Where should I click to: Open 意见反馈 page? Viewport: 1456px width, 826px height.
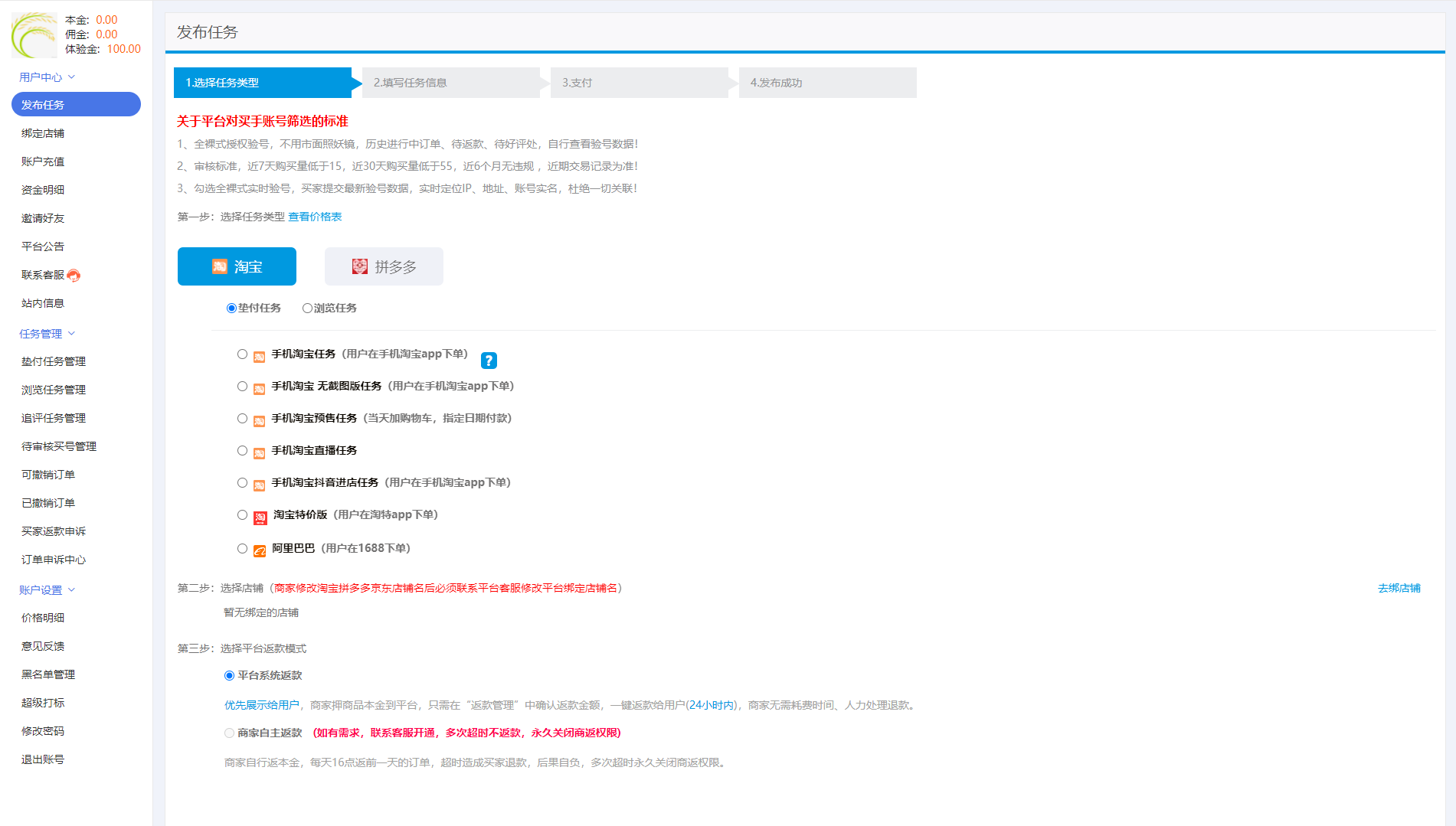click(43, 646)
